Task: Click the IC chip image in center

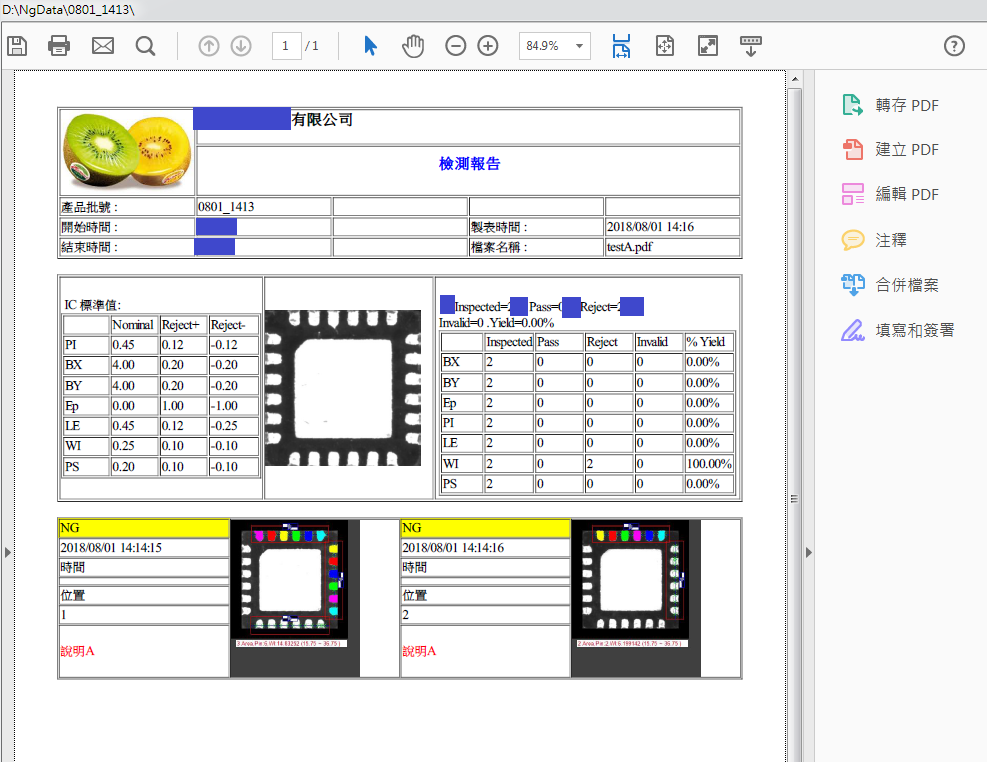Action: click(x=343, y=388)
